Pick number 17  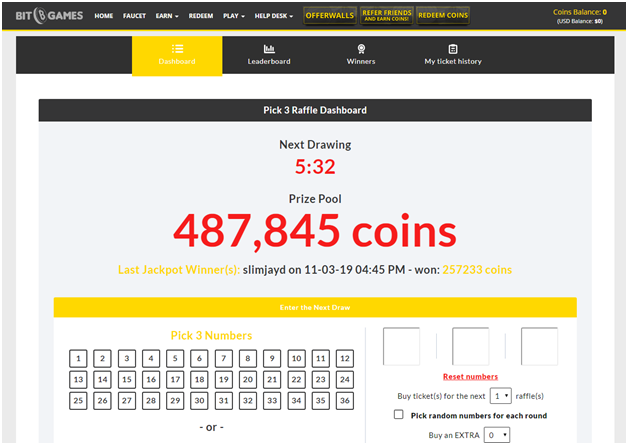175,379
